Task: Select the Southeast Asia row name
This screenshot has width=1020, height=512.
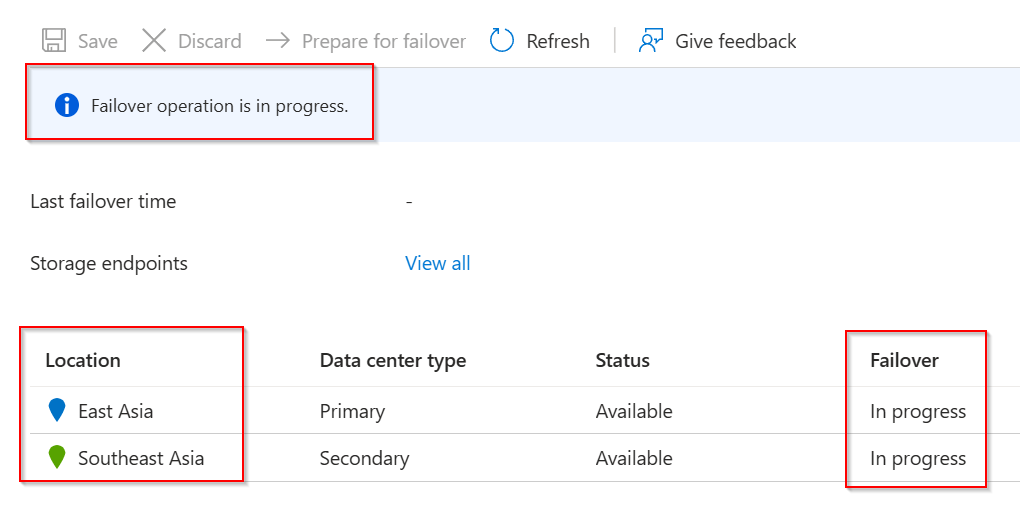Action: (x=141, y=458)
